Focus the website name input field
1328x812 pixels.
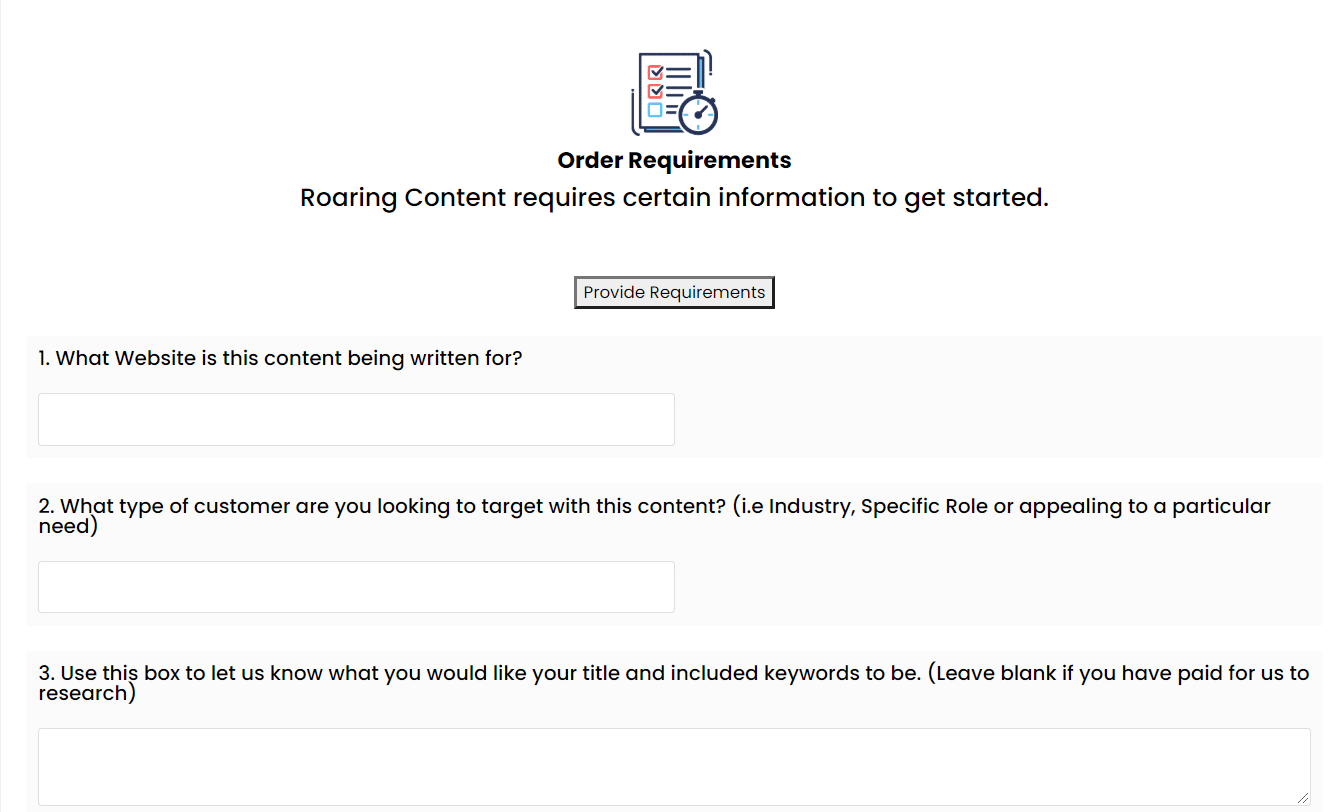356,419
